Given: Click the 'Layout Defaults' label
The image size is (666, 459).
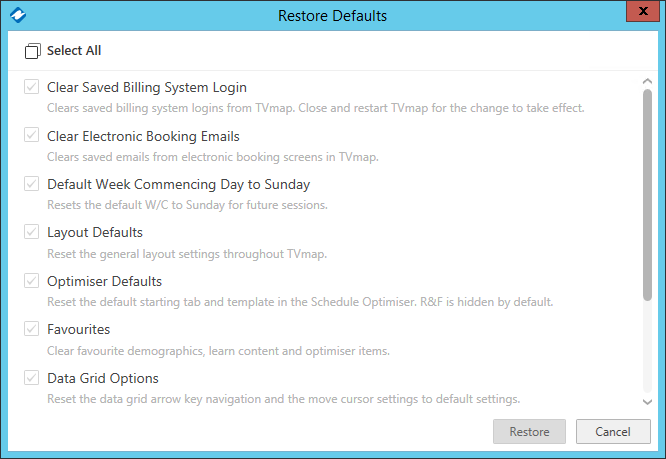Looking at the screenshot, I should [95, 232].
